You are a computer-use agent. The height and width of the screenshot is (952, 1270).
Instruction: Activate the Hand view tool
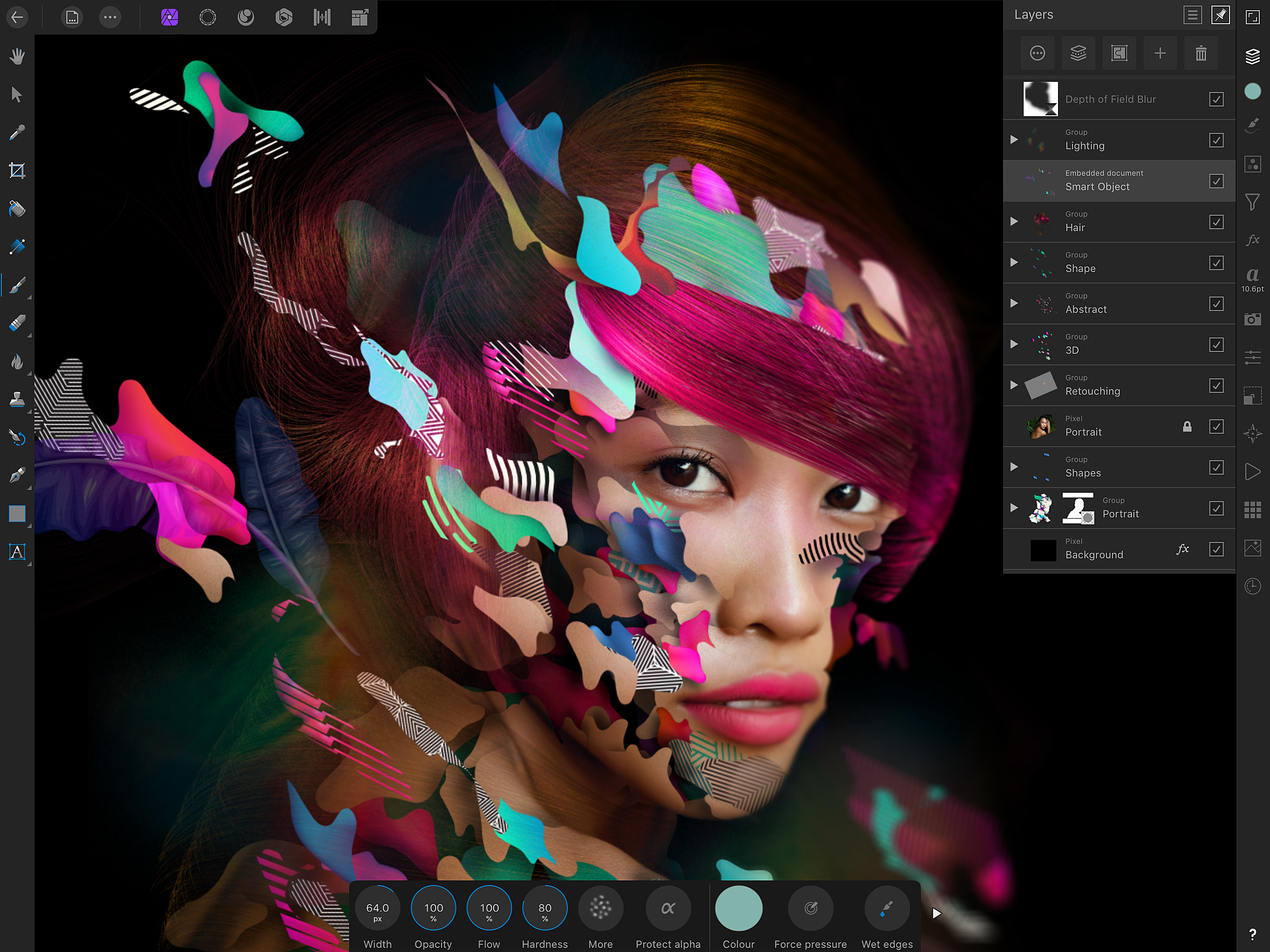click(x=17, y=56)
